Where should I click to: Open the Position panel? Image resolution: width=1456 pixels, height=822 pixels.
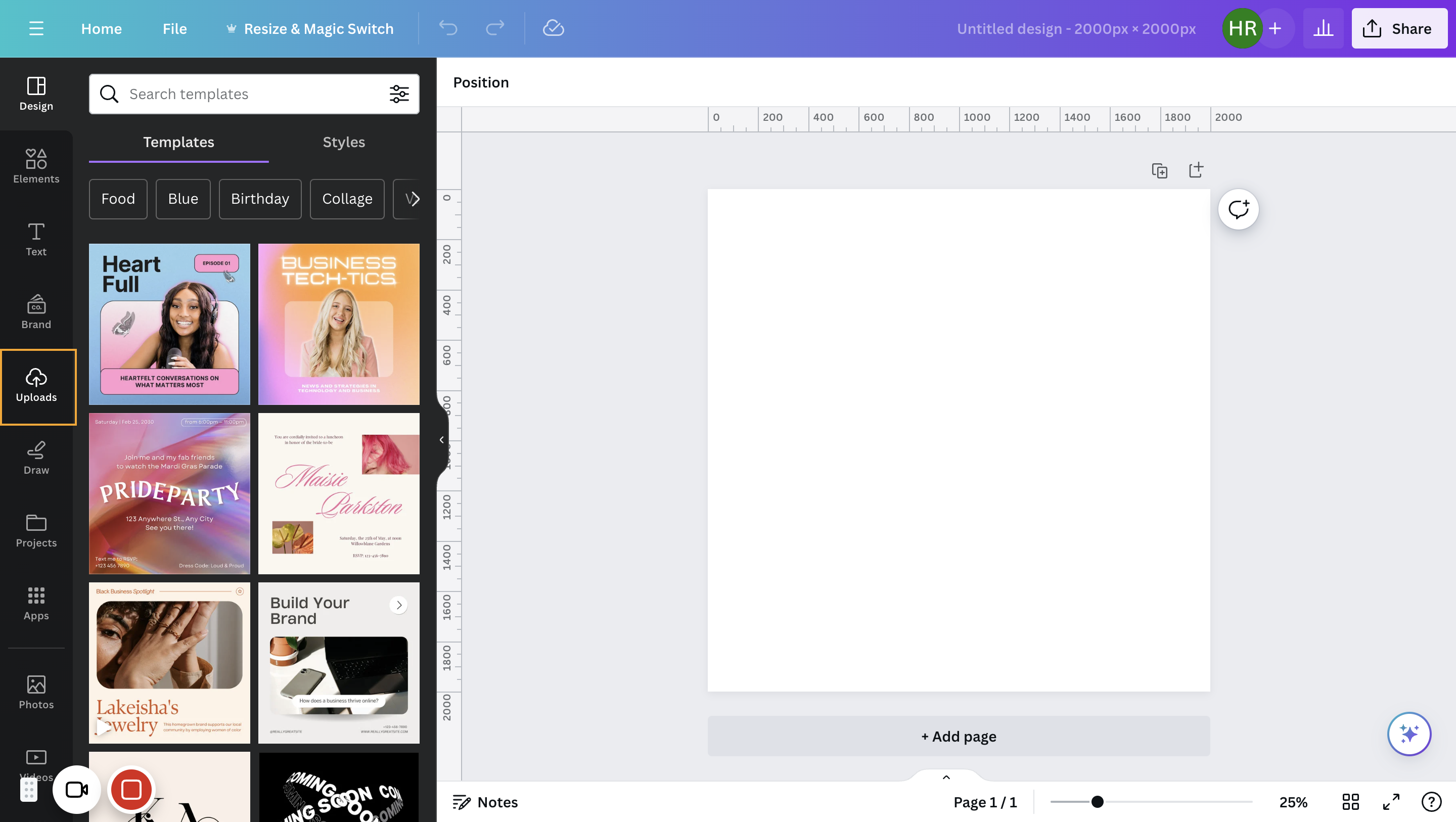(480, 82)
